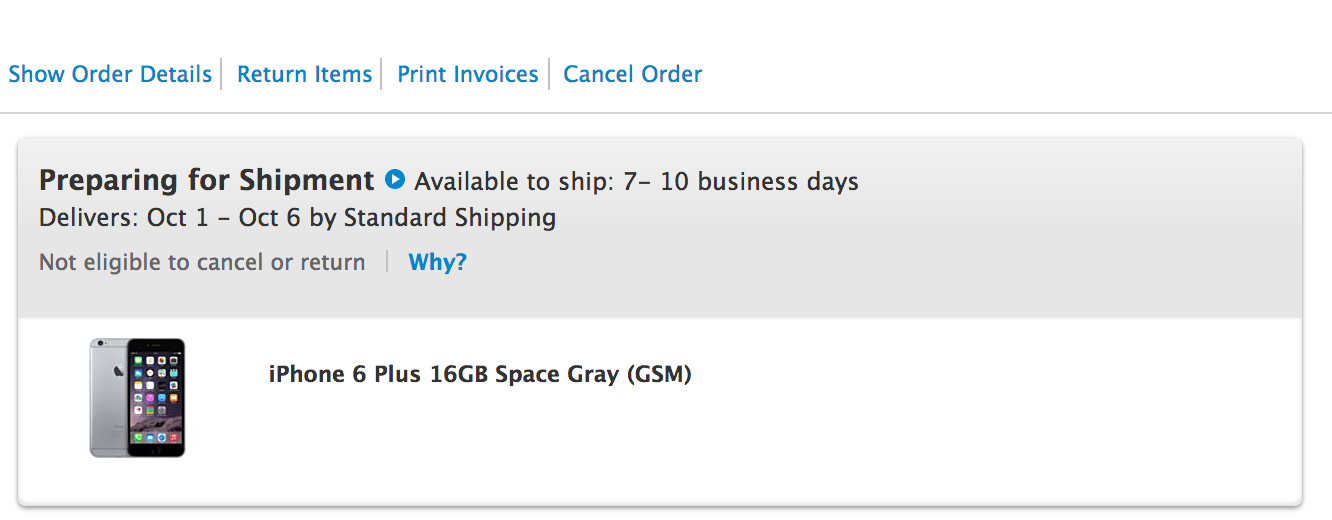The height and width of the screenshot is (520, 1332).
Task: Select the Print Invoices link
Action: pyautogui.click(x=467, y=74)
